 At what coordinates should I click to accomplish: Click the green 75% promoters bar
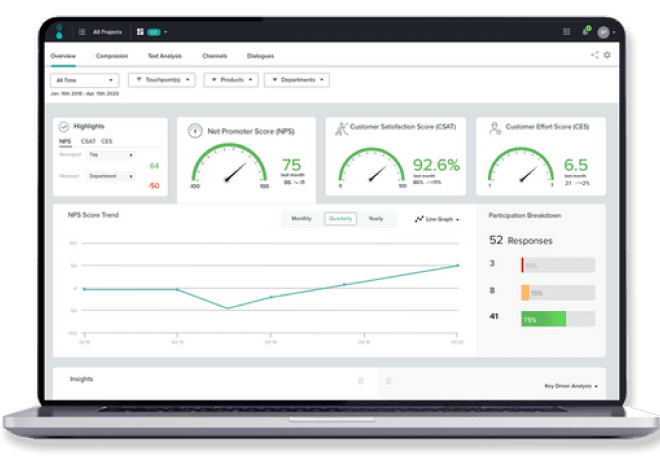click(543, 319)
